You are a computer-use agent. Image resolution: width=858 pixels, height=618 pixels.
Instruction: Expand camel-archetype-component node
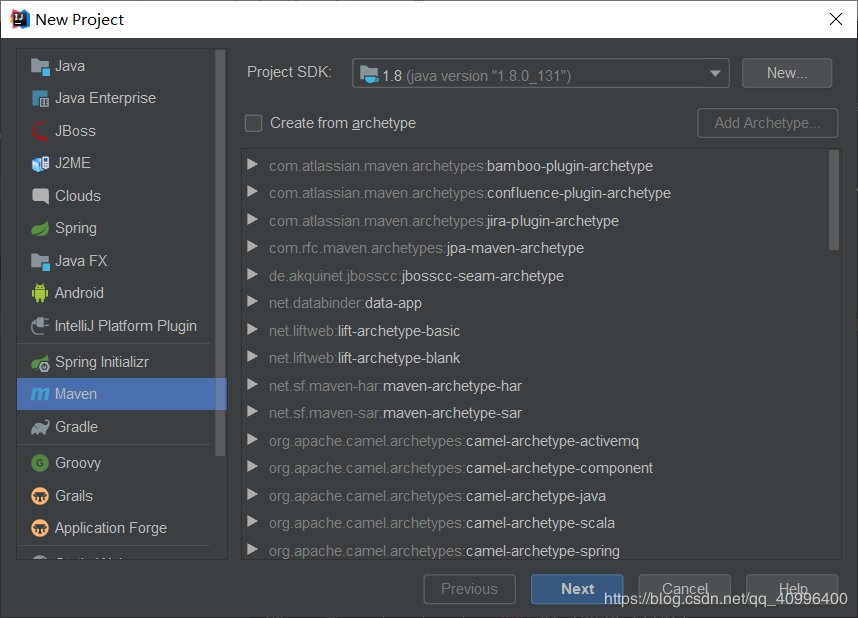pyautogui.click(x=252, y=467)
